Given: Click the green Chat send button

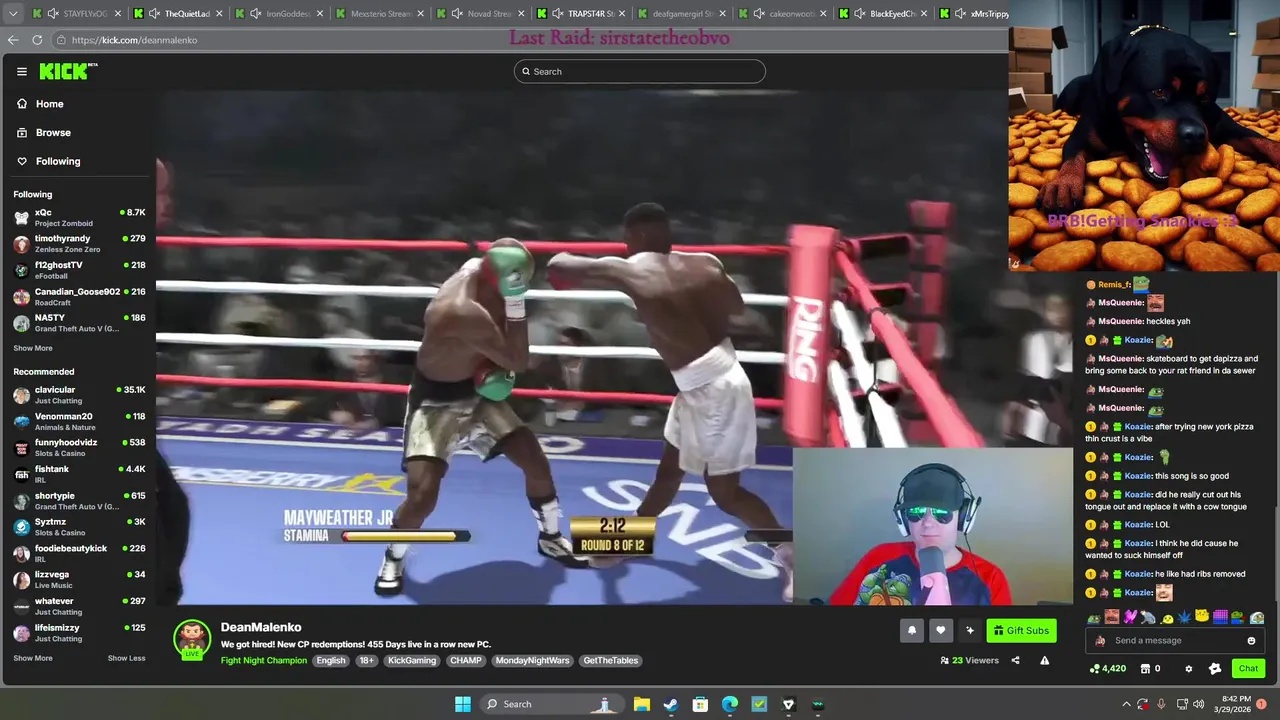Looking at the screenshot, I should click(x=1248, y=669).
